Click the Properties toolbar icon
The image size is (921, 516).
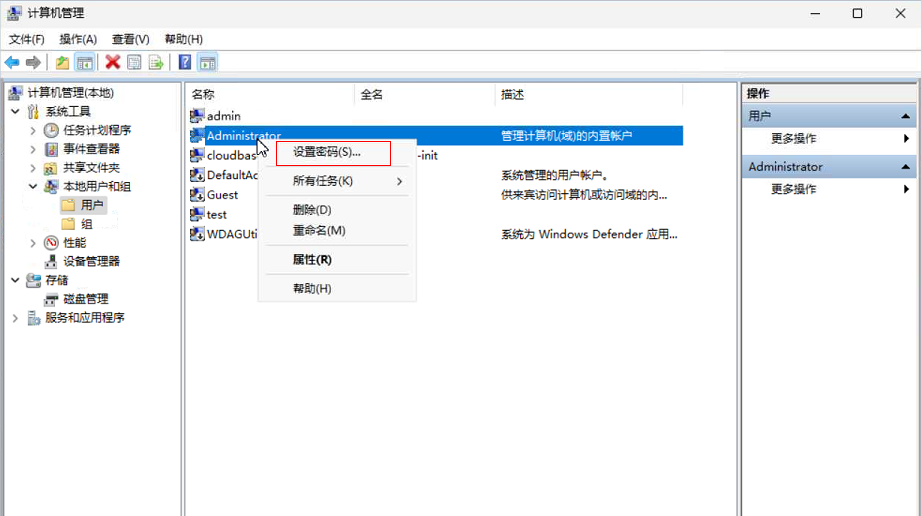pos(135,62)
